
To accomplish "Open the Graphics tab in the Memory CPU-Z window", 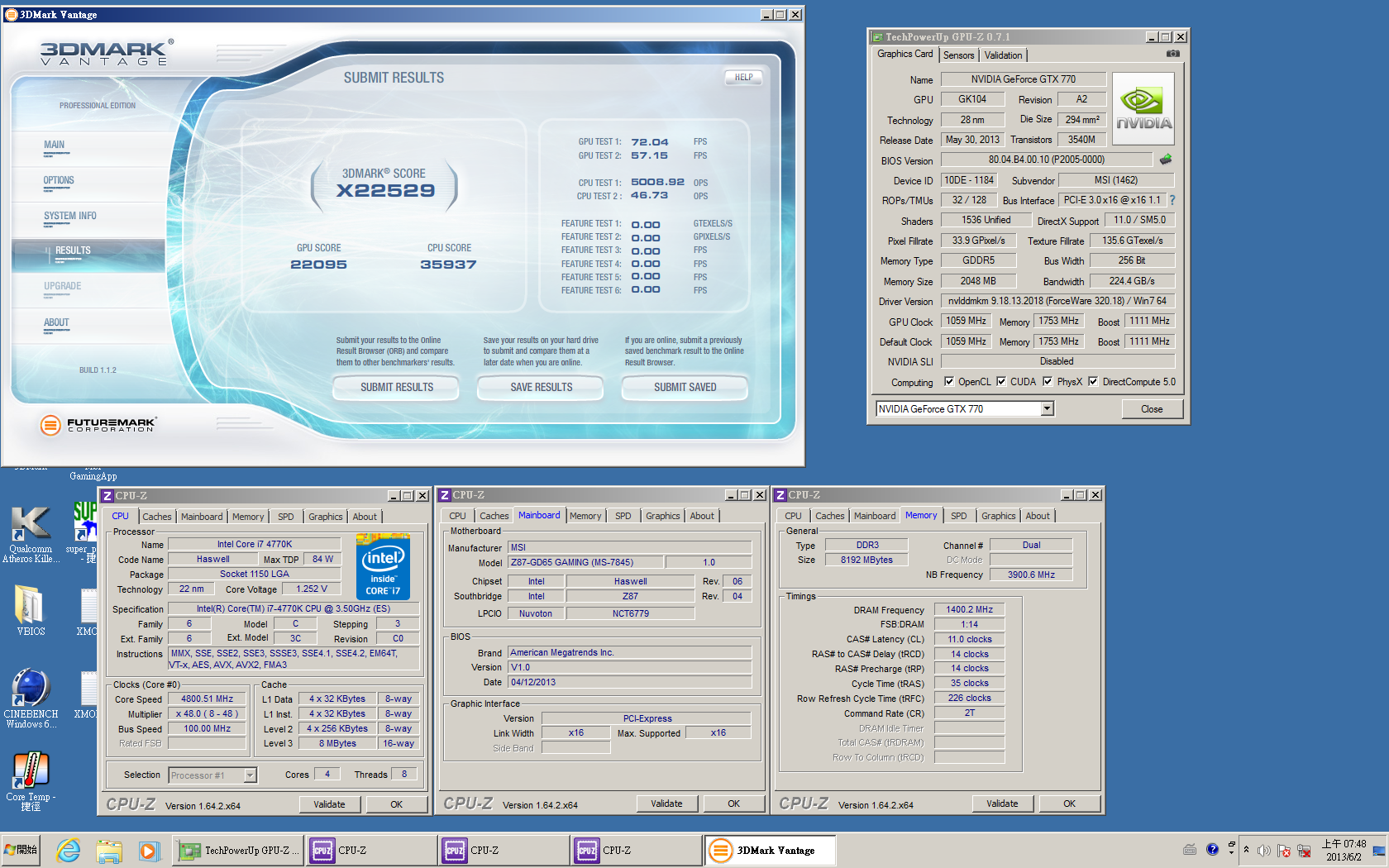I will 998,516.
